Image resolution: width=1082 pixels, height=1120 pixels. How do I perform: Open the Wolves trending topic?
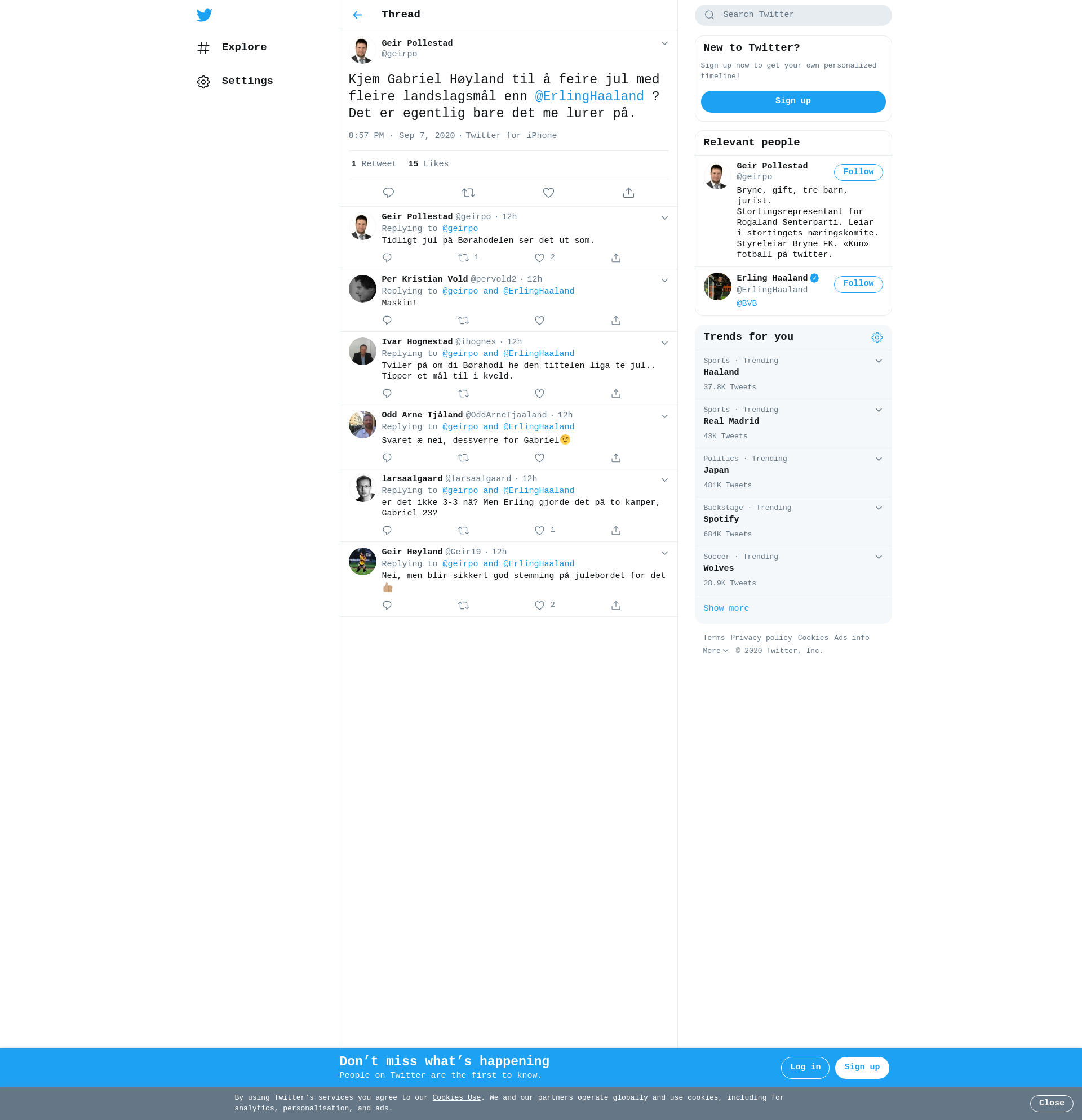[x=793, y=571]
